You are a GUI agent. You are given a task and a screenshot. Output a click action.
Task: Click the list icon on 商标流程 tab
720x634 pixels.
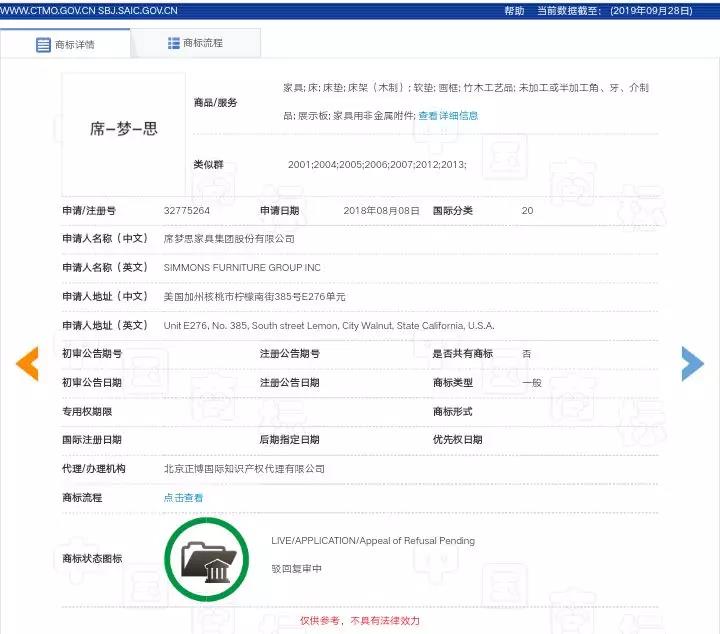pos(174,44)
